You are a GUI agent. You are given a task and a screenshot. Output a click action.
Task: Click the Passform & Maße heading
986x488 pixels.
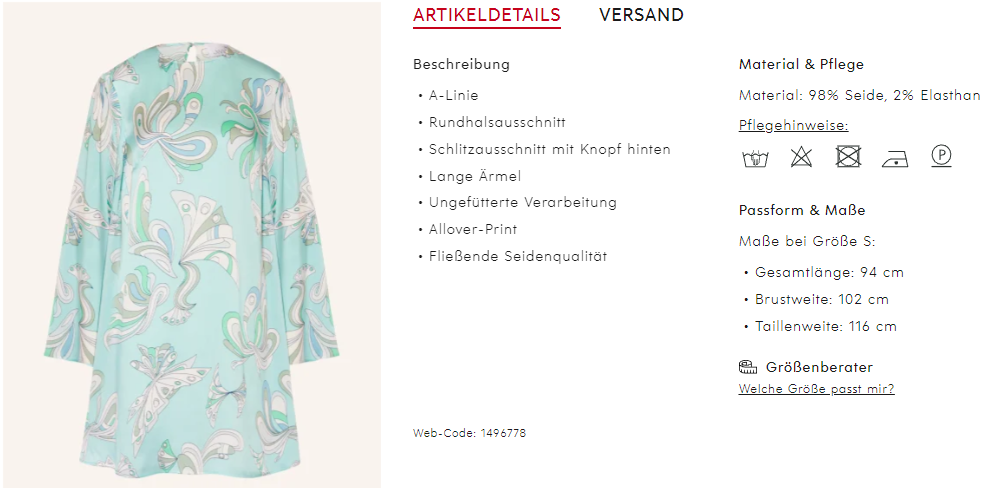pyautogui.click(x=802, y=210)
